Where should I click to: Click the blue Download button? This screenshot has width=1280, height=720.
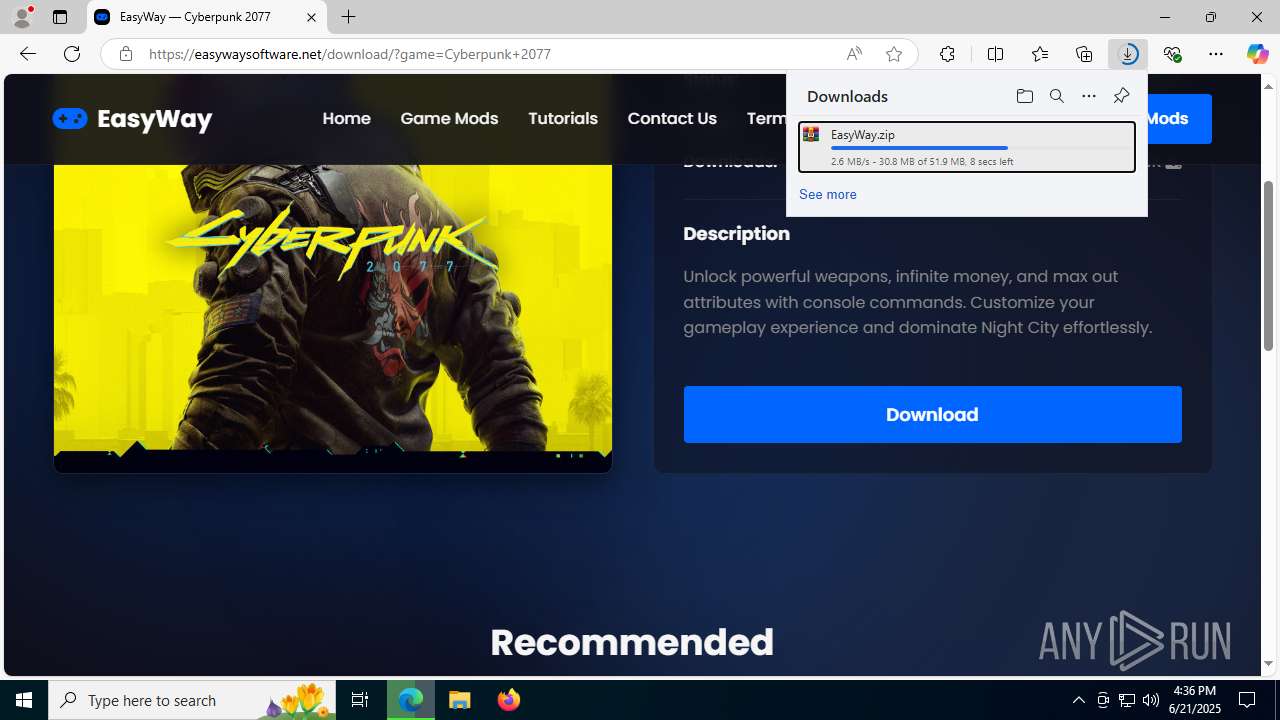(932, 414)
